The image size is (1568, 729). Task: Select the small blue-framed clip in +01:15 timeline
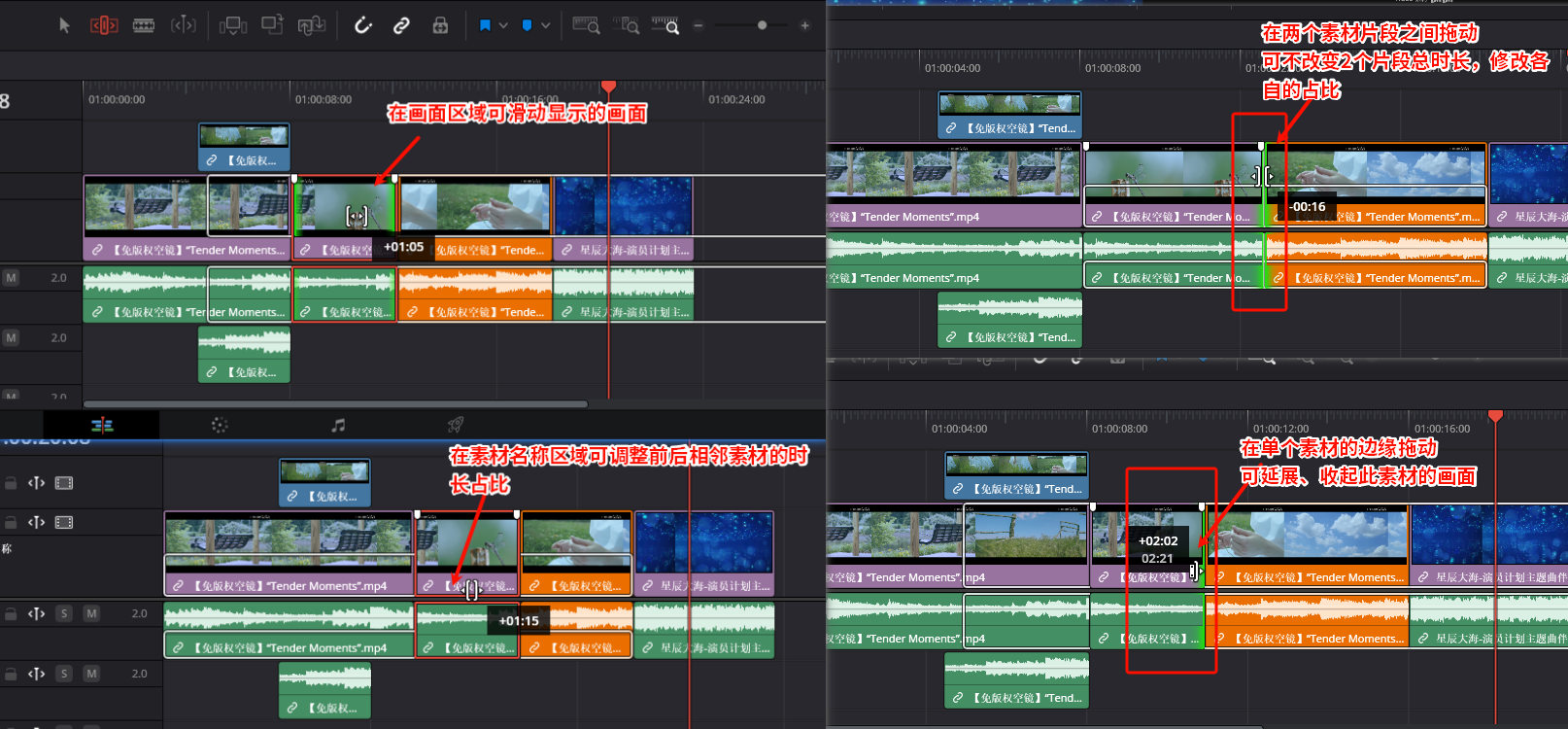coord(324,482)
